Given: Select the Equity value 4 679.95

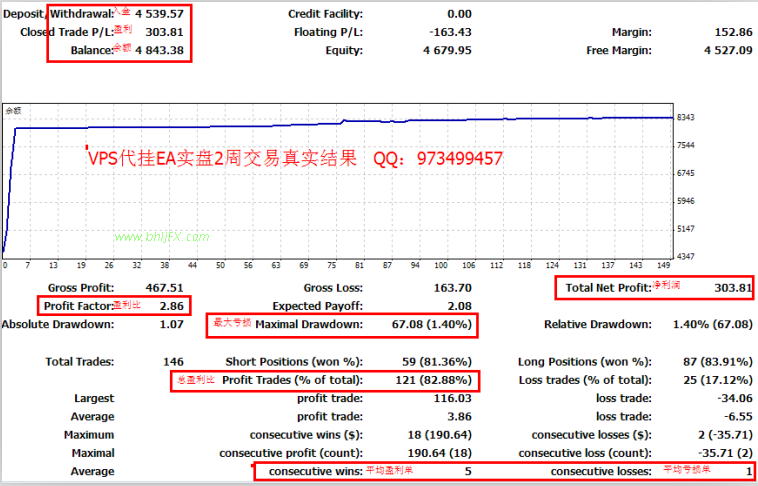Looking at the screenshot, I should (x=447, y=50).
